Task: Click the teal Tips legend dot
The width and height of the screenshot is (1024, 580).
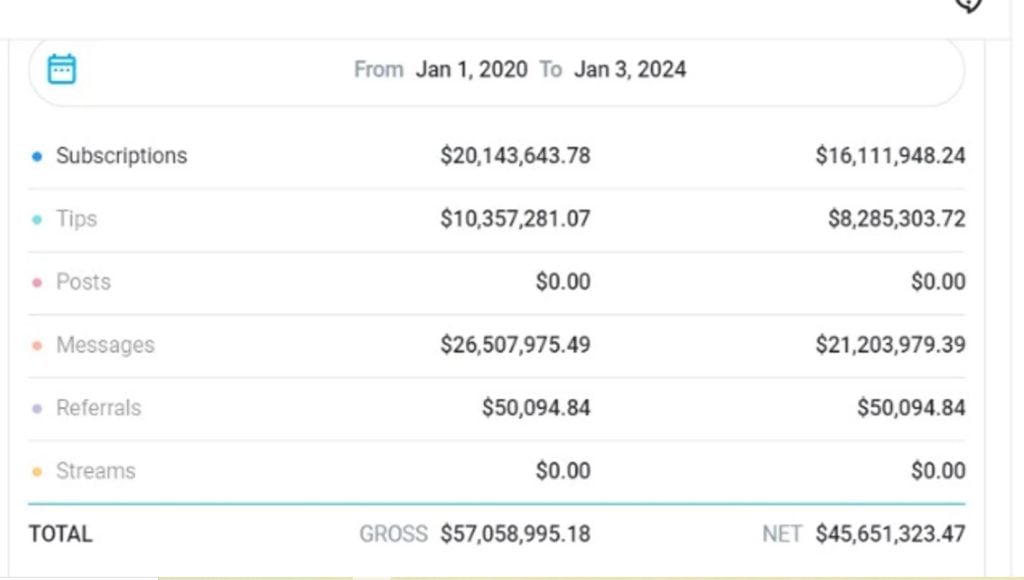Action: pyautogui.click(x=37, y=219)
